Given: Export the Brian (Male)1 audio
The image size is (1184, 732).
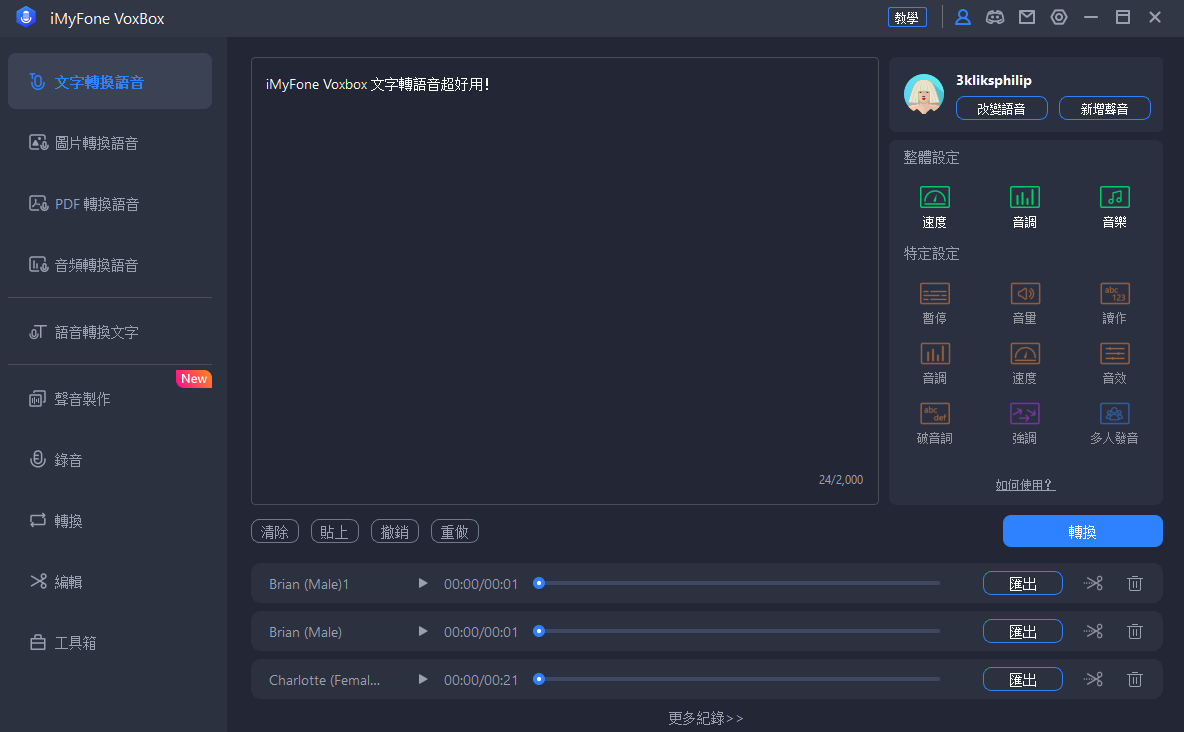Looking at the screenshot, I should [1022, 583].
